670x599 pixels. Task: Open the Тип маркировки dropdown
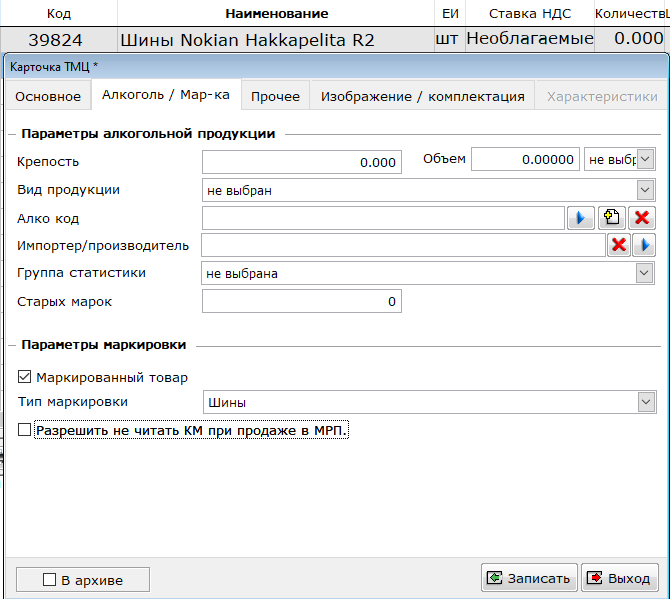coord(646,402)
